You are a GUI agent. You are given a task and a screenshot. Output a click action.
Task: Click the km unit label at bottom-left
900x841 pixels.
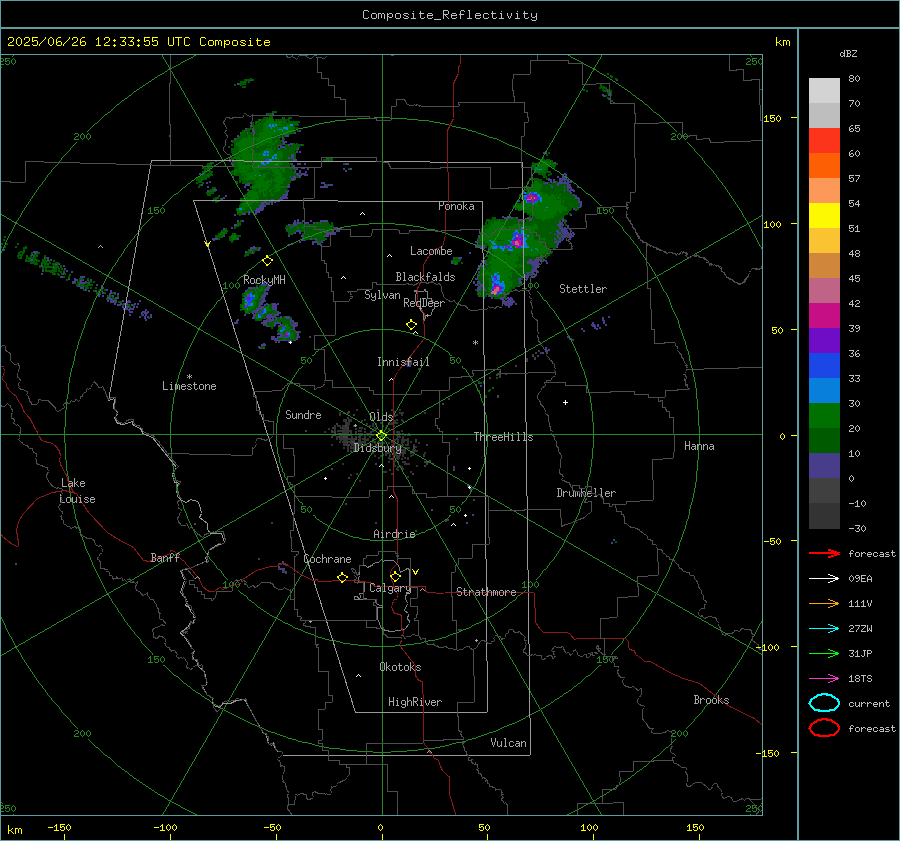click(x=14, y=830)
